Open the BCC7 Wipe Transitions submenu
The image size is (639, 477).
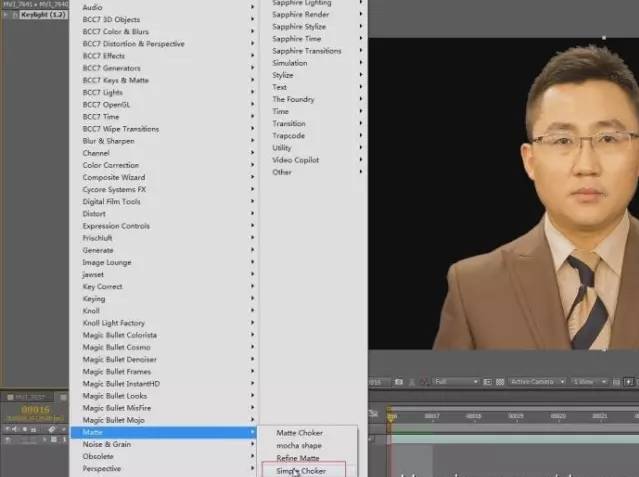pos(163,129)
